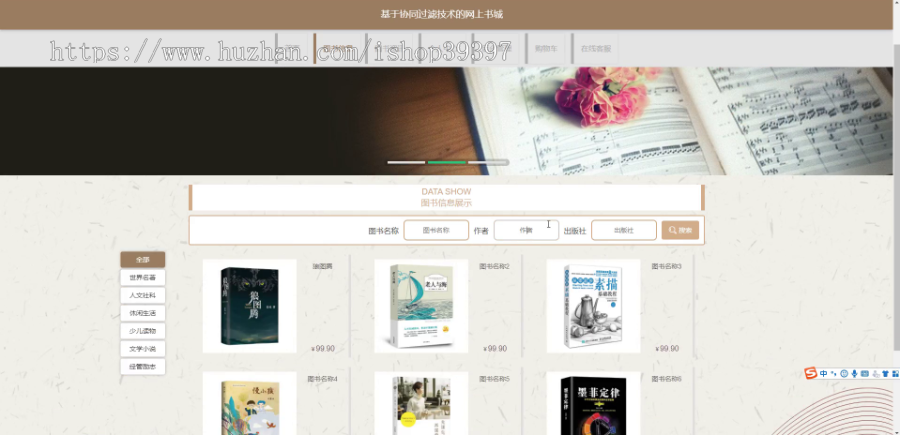900x435 pixels.
Task: Open the Sogou toolbox grid icon
Action: [x=895, y=374]
